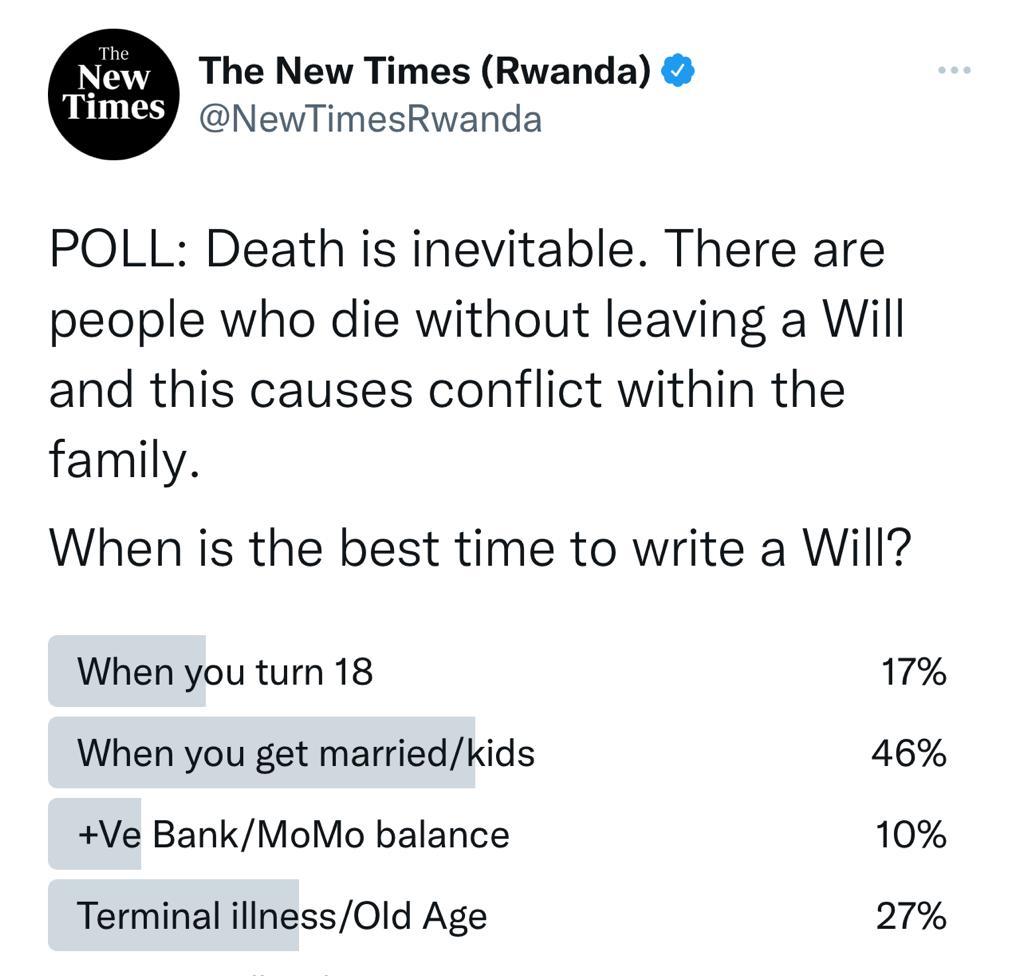
Task: Click the 46% poll result
Action: (908, 752)
